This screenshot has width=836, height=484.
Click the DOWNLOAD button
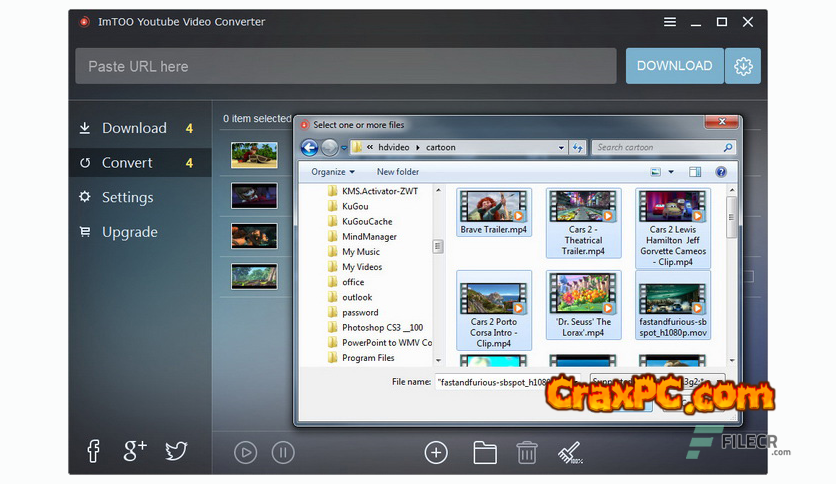tap(674, 66)
